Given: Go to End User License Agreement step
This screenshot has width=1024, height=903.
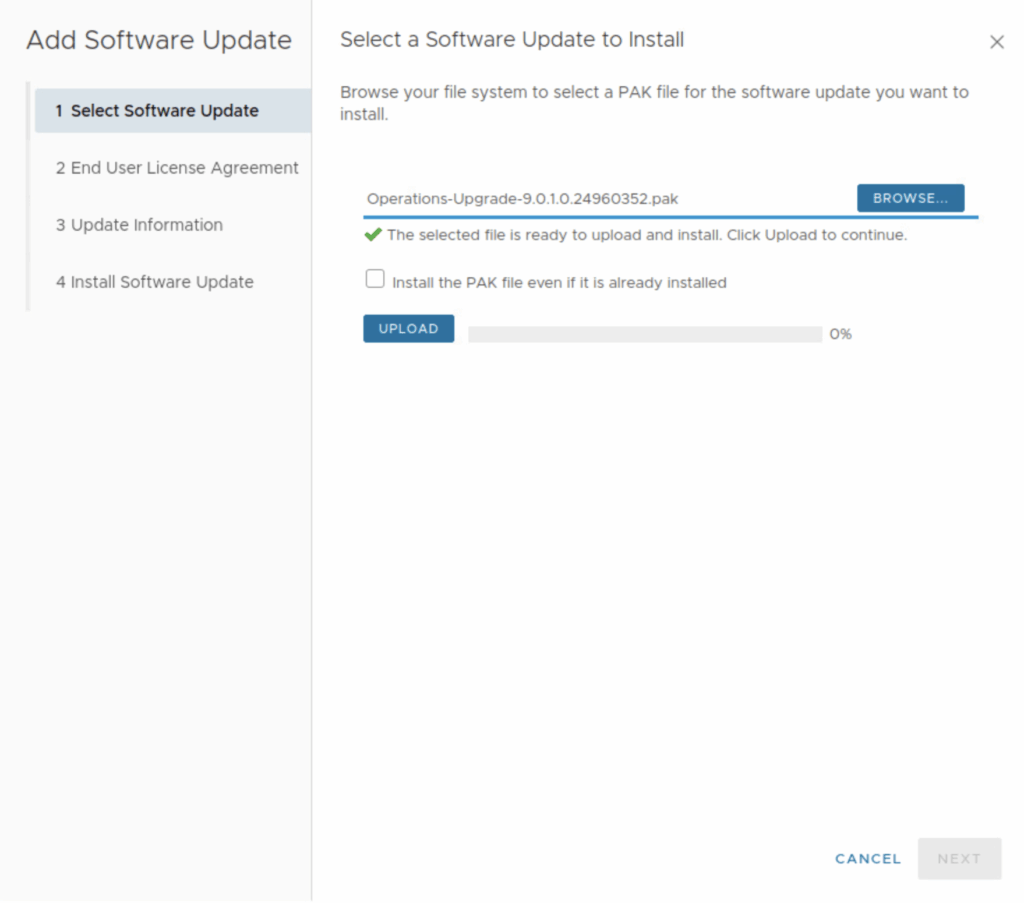Looking at the screenshot, I should pos(177,168).
